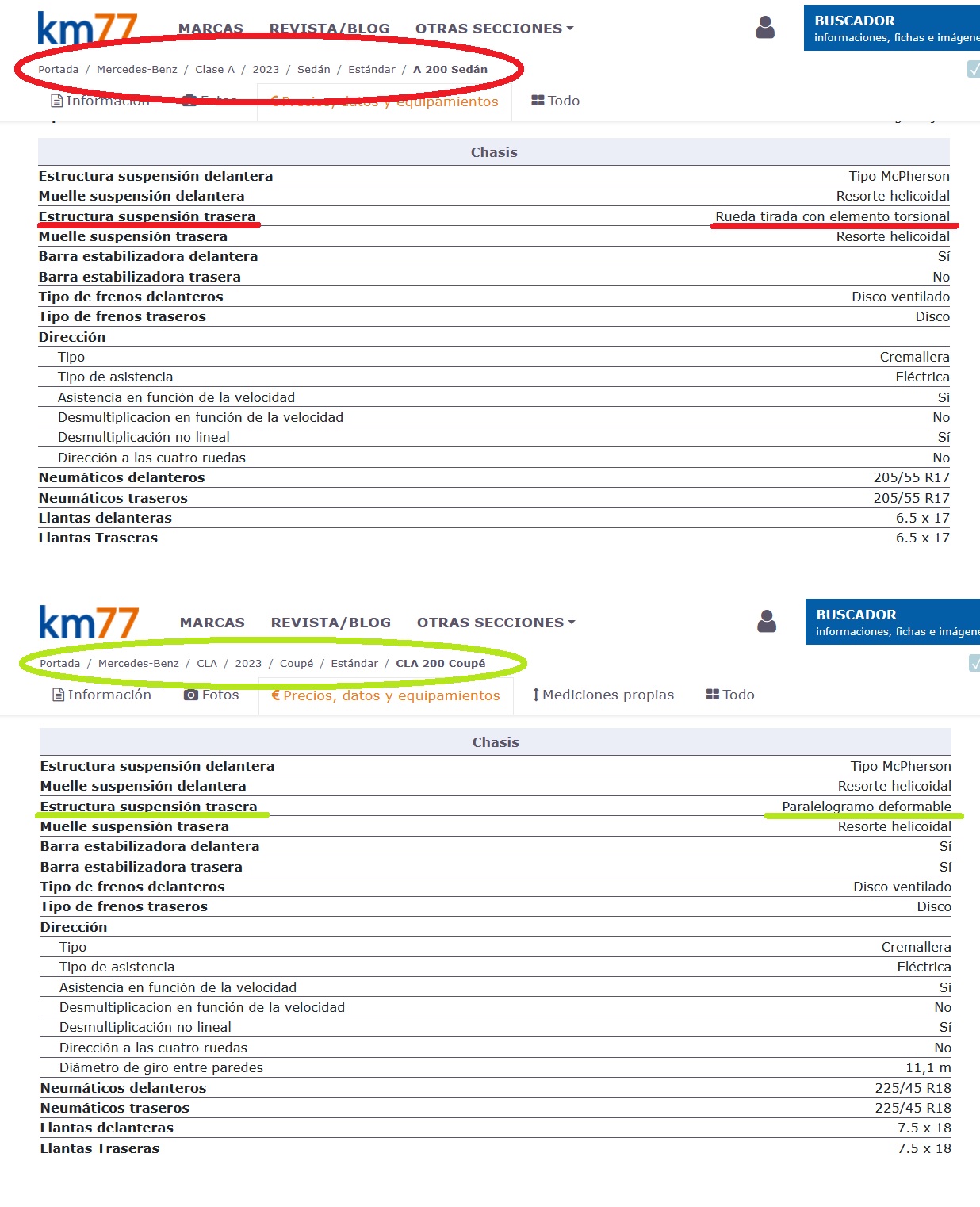Screen dimensions: 980x1207
Task: Click 'Estructura suspensión trasera' in the A 200 Sedán table
Action: point(147,216)
